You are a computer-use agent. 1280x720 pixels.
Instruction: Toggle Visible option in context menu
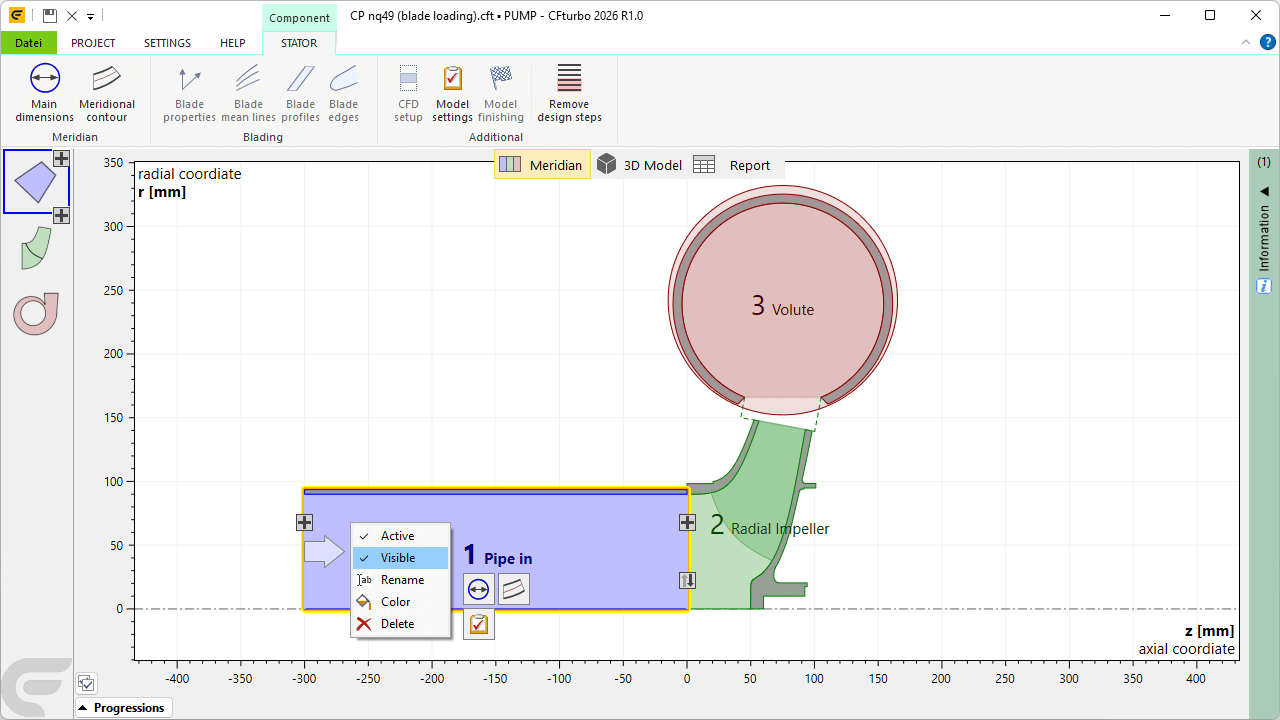tap(397, 558)
